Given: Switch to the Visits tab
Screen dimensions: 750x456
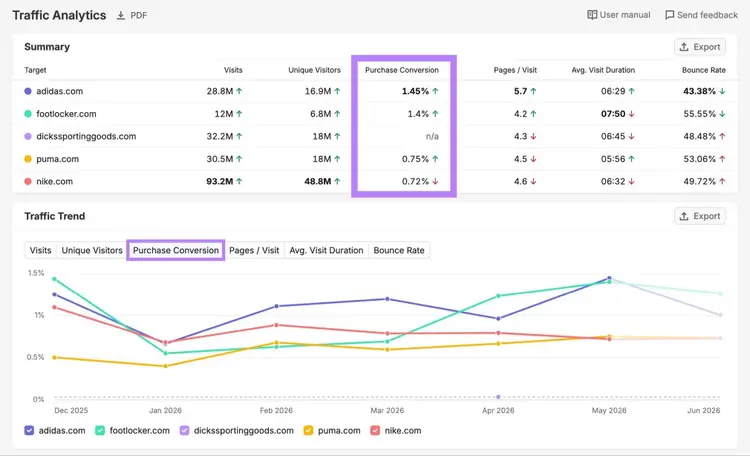Looking at the screenshot, I should 40,250.
